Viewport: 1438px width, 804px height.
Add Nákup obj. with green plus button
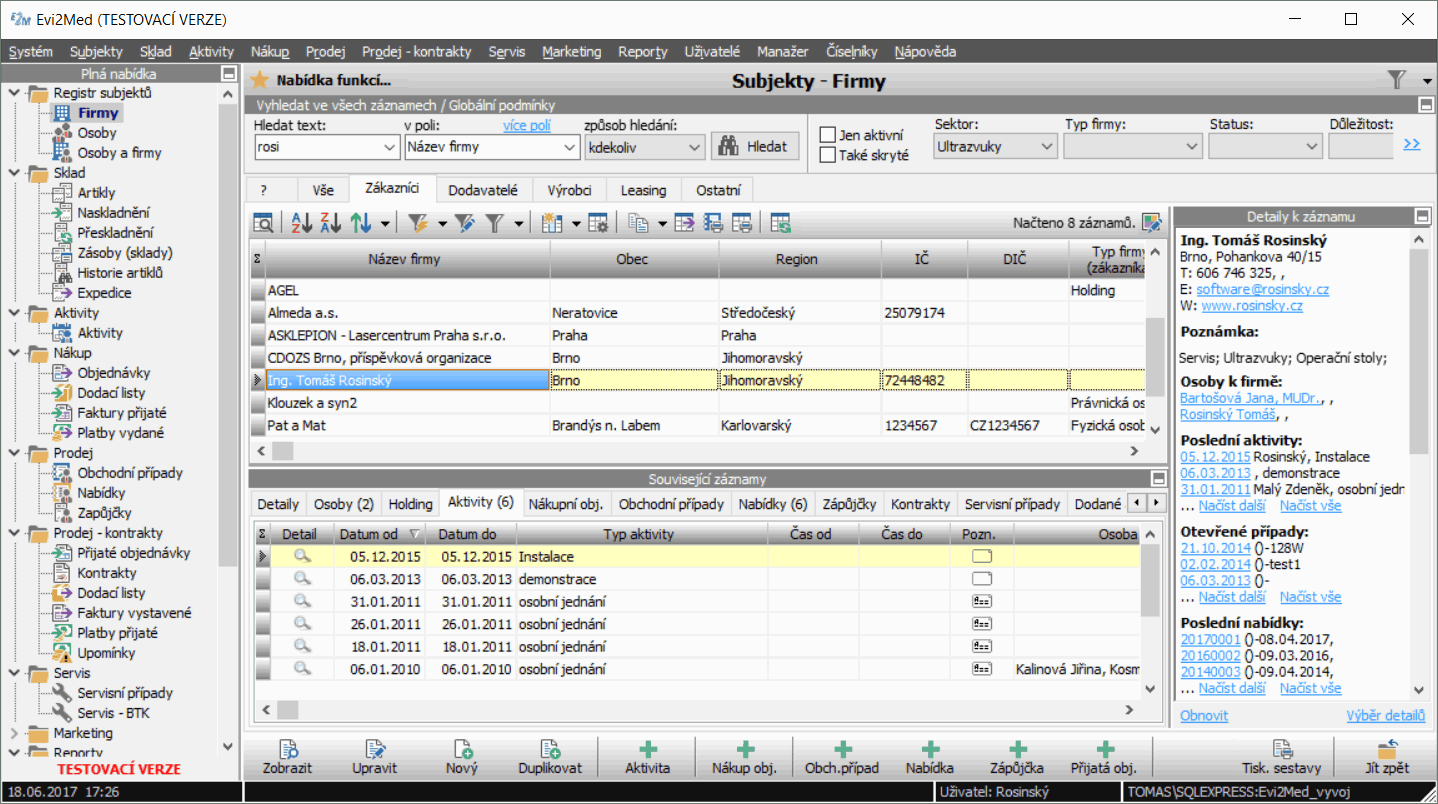coord(744,758)
